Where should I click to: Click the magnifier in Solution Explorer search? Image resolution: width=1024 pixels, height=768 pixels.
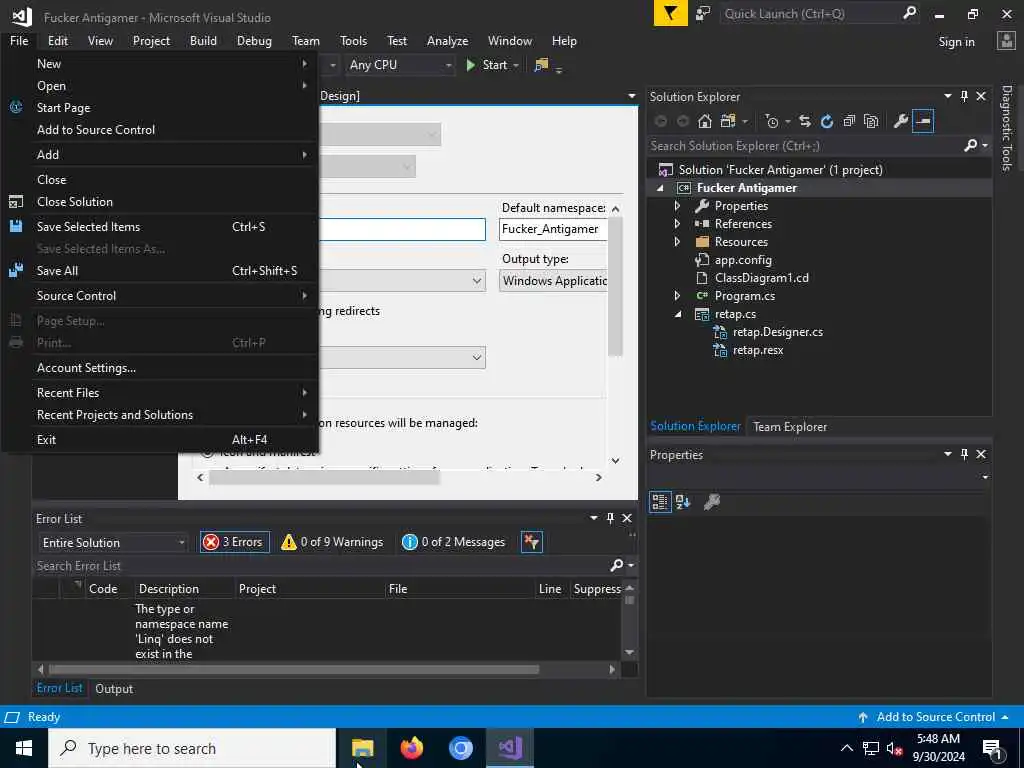click(x=970, y=146)
